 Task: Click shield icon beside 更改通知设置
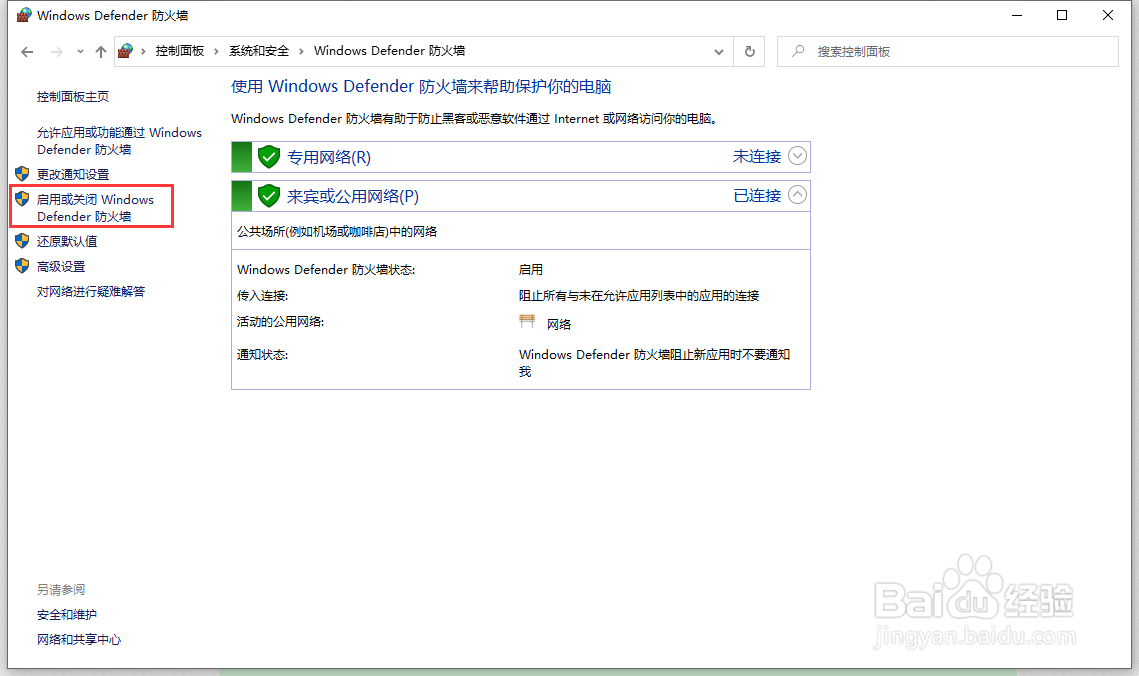(22, 174)
